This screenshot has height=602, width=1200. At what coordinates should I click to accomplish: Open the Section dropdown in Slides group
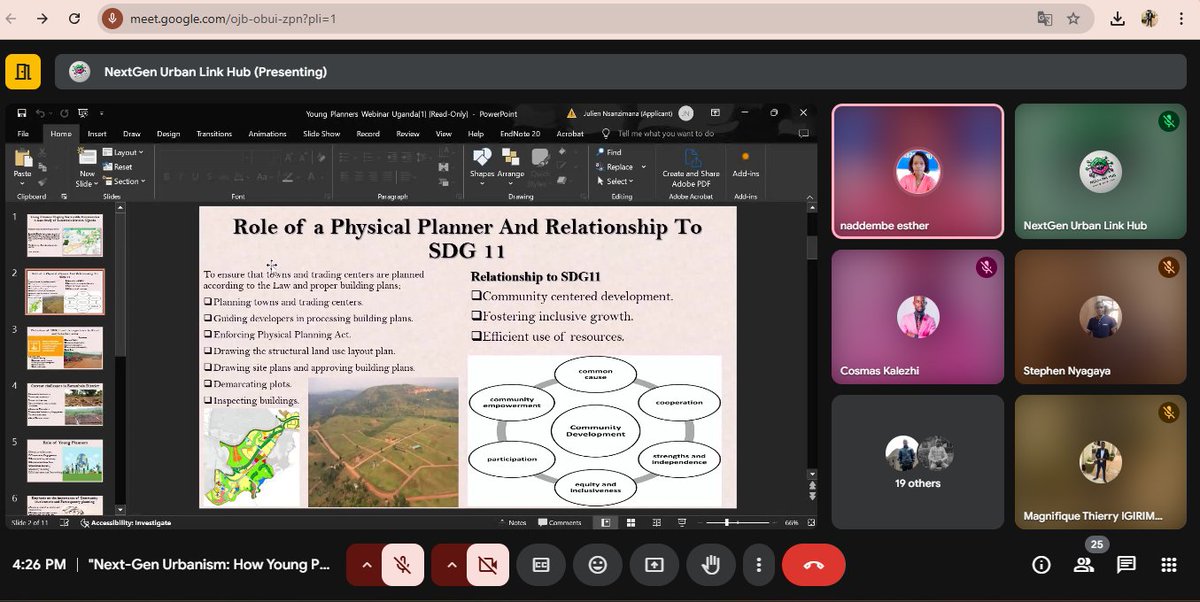point(123,181)
